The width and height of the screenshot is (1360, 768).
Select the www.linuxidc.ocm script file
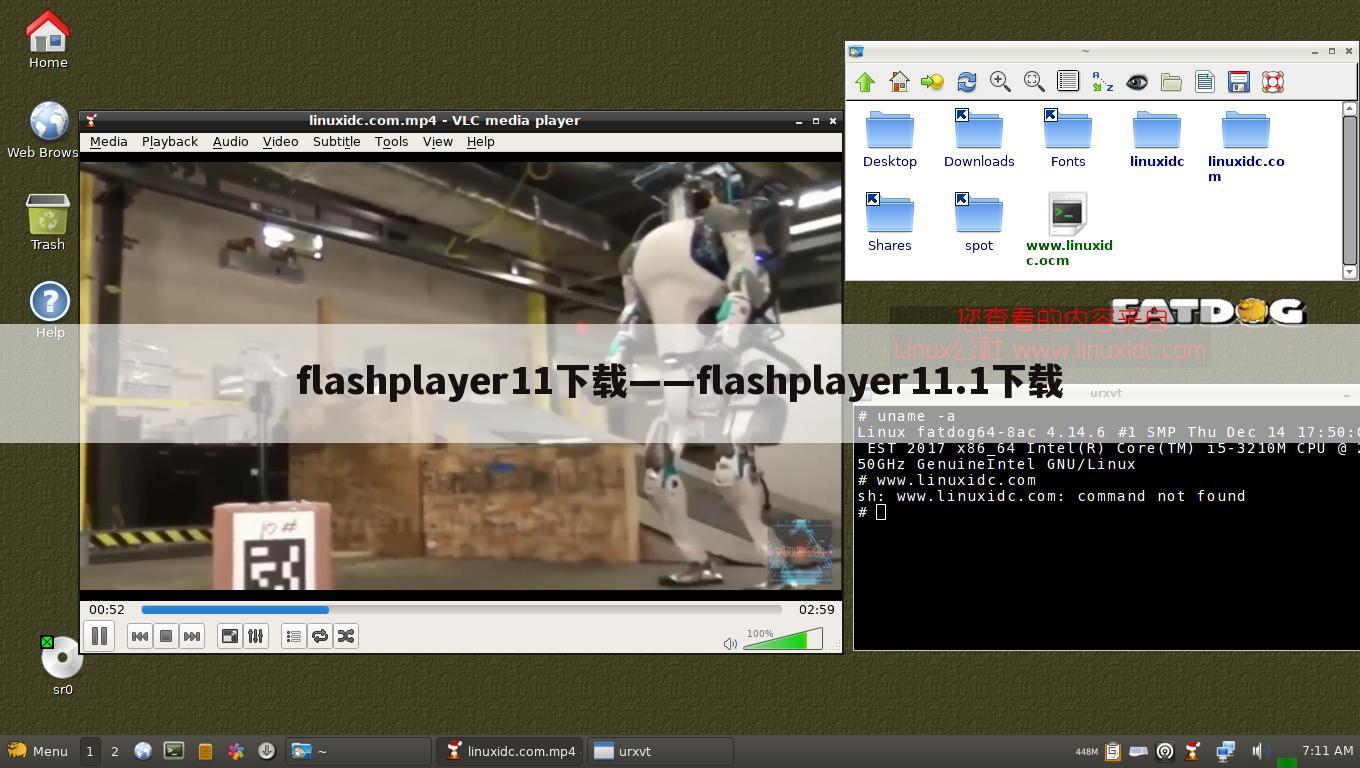pos(1068,230)
